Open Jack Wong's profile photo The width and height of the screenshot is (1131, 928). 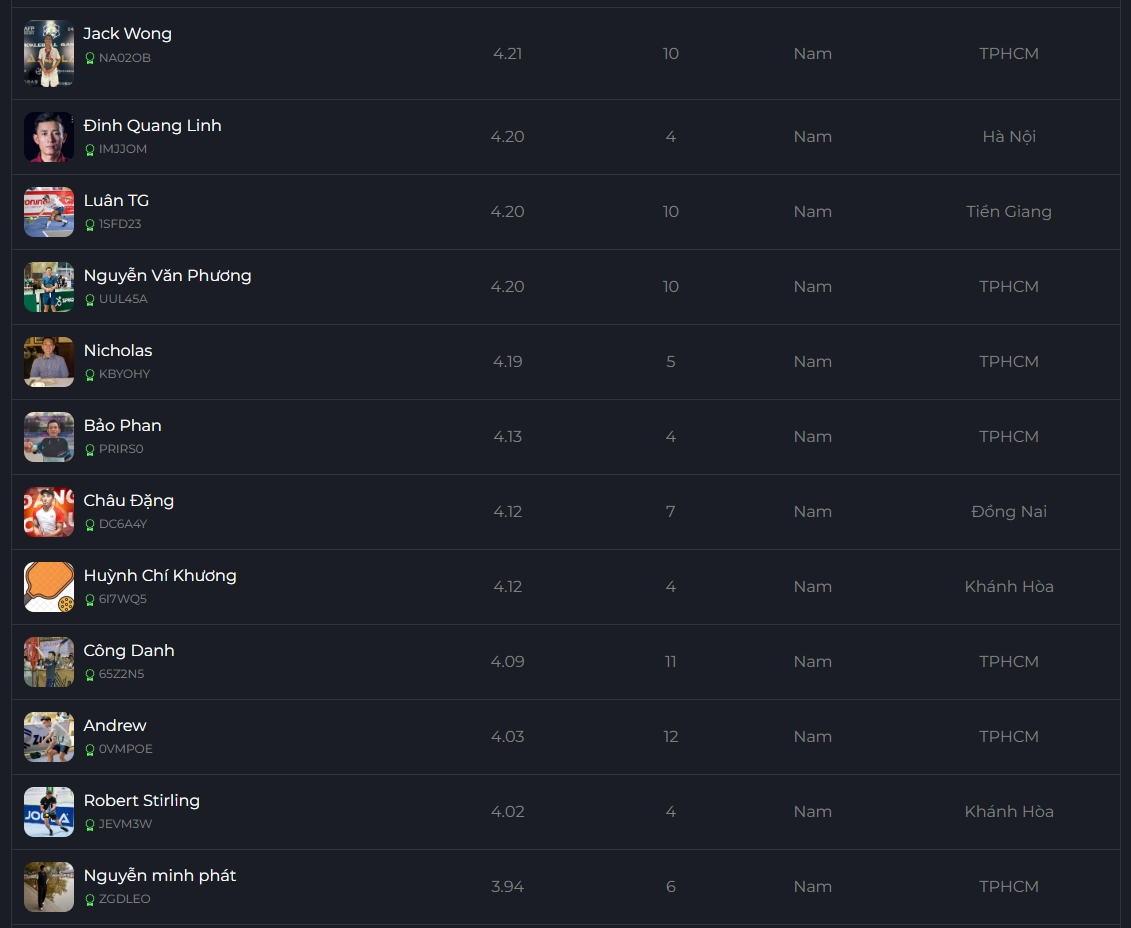48,53
